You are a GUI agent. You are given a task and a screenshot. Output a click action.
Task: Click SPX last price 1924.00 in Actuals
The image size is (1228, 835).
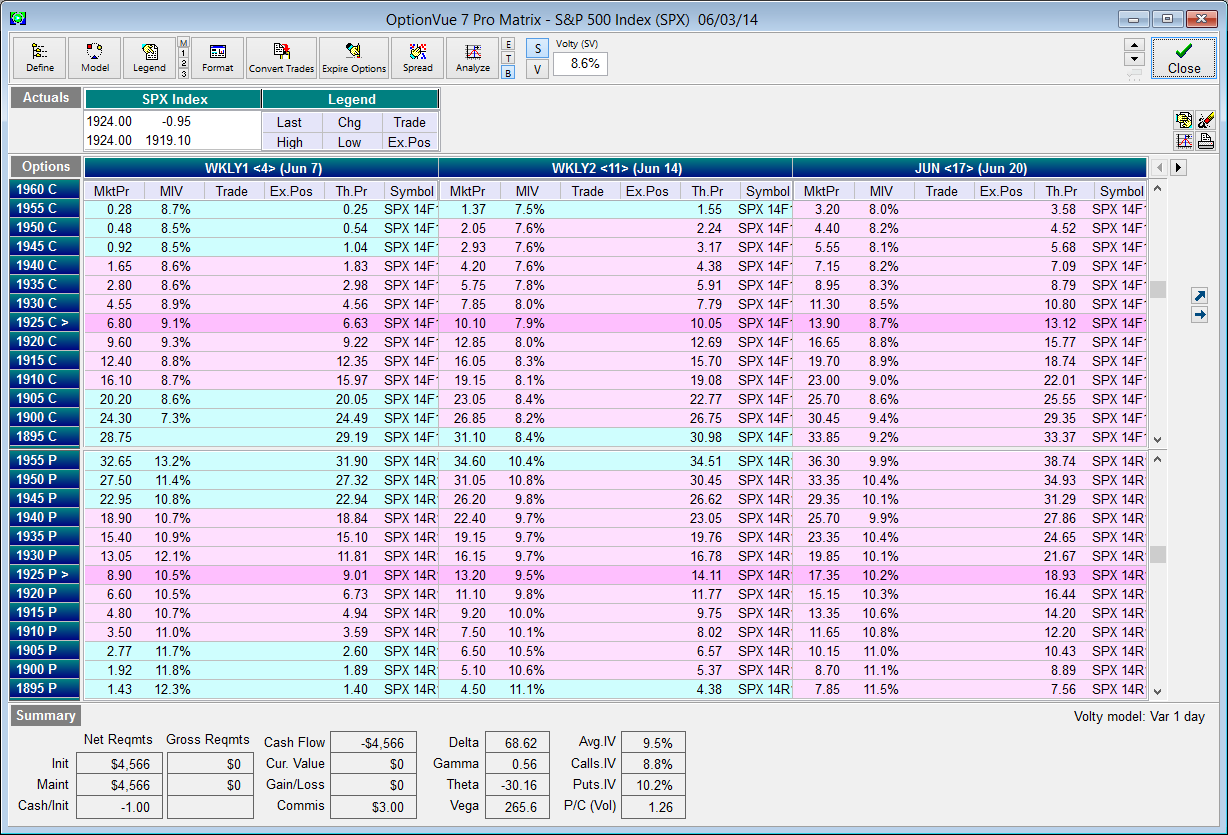(110, 122)
